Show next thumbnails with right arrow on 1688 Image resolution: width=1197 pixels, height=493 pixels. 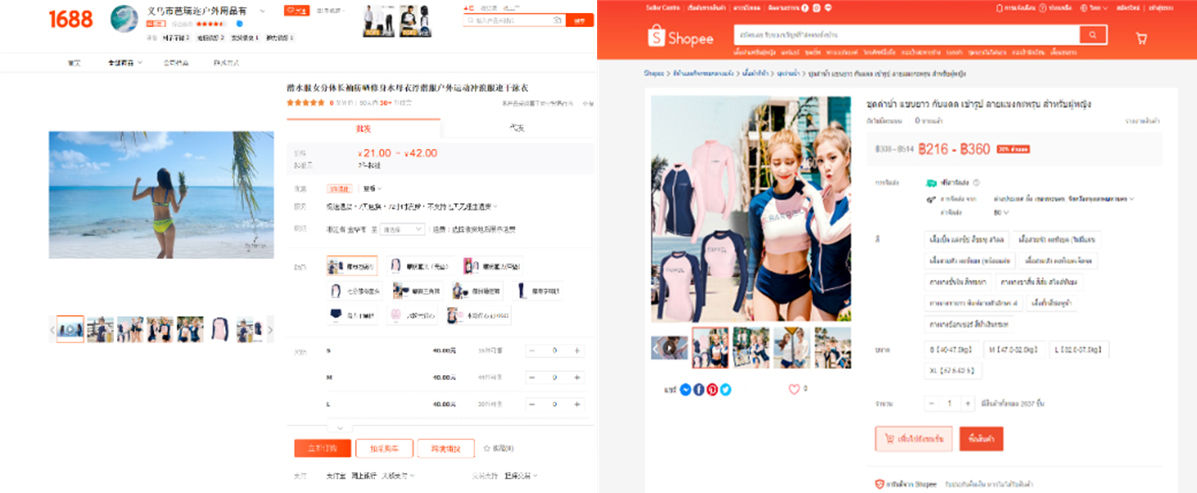click(270, 329)
